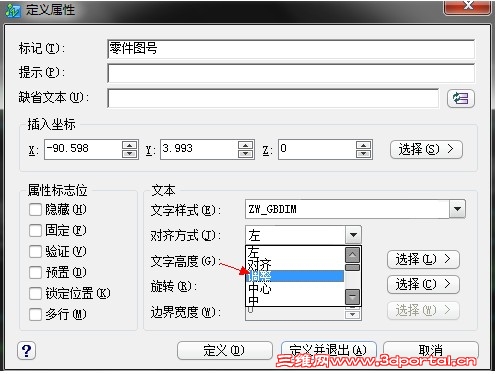Viewport: 496px width, 374px height.
Task: Click the insert field icon beside default text
Action: coord(461,99)
